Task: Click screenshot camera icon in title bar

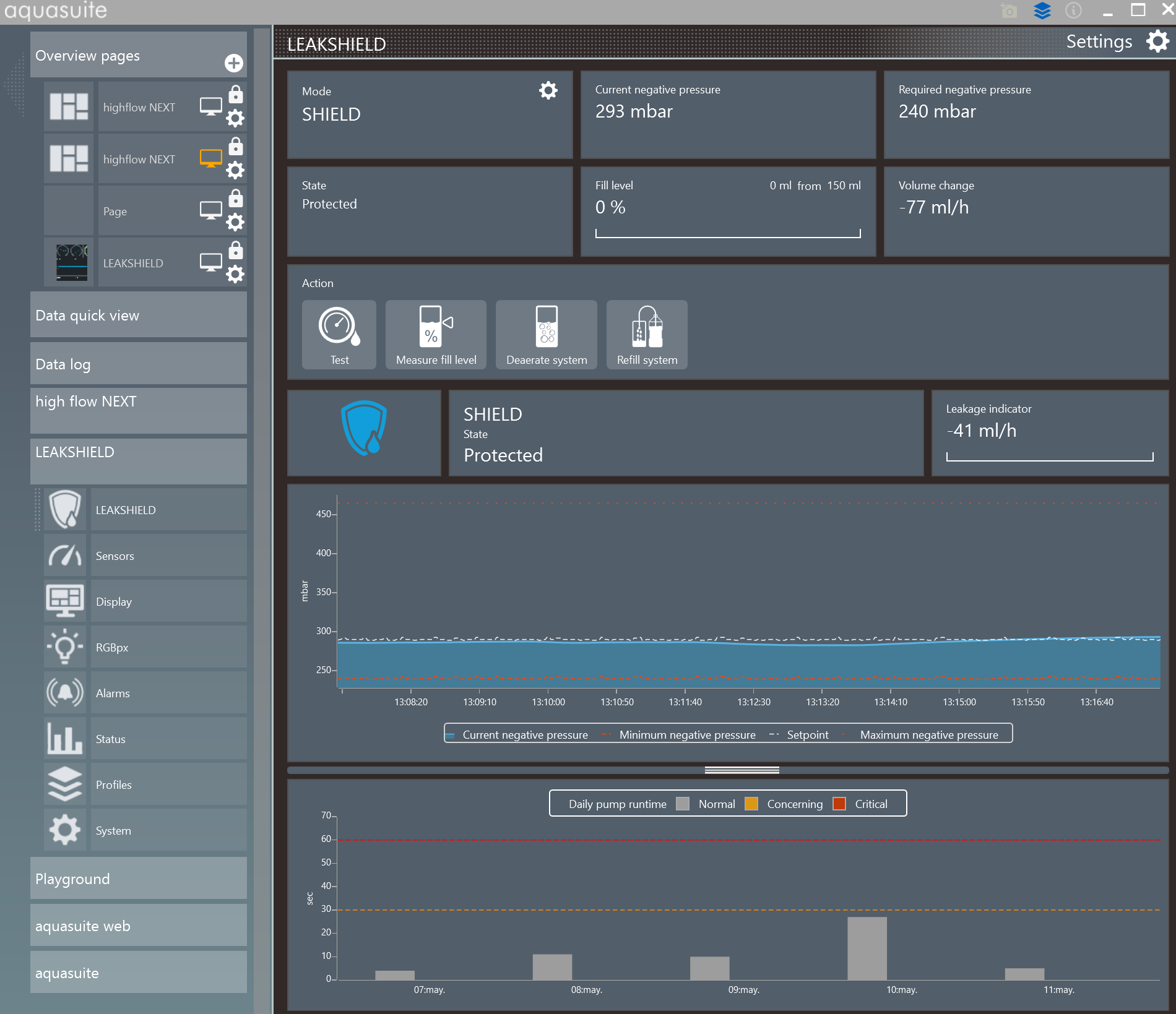Action: 1009,11
